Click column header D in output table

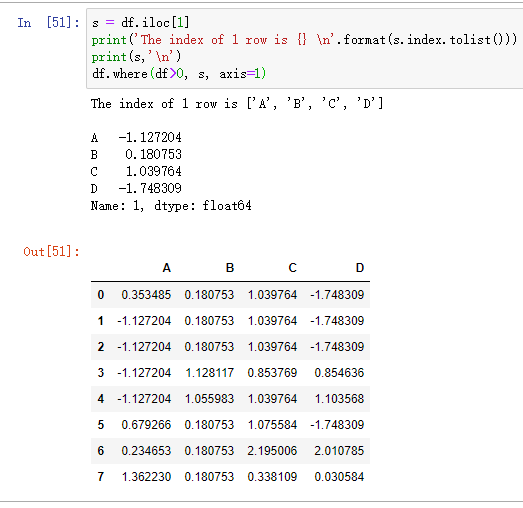click(360, 268)
